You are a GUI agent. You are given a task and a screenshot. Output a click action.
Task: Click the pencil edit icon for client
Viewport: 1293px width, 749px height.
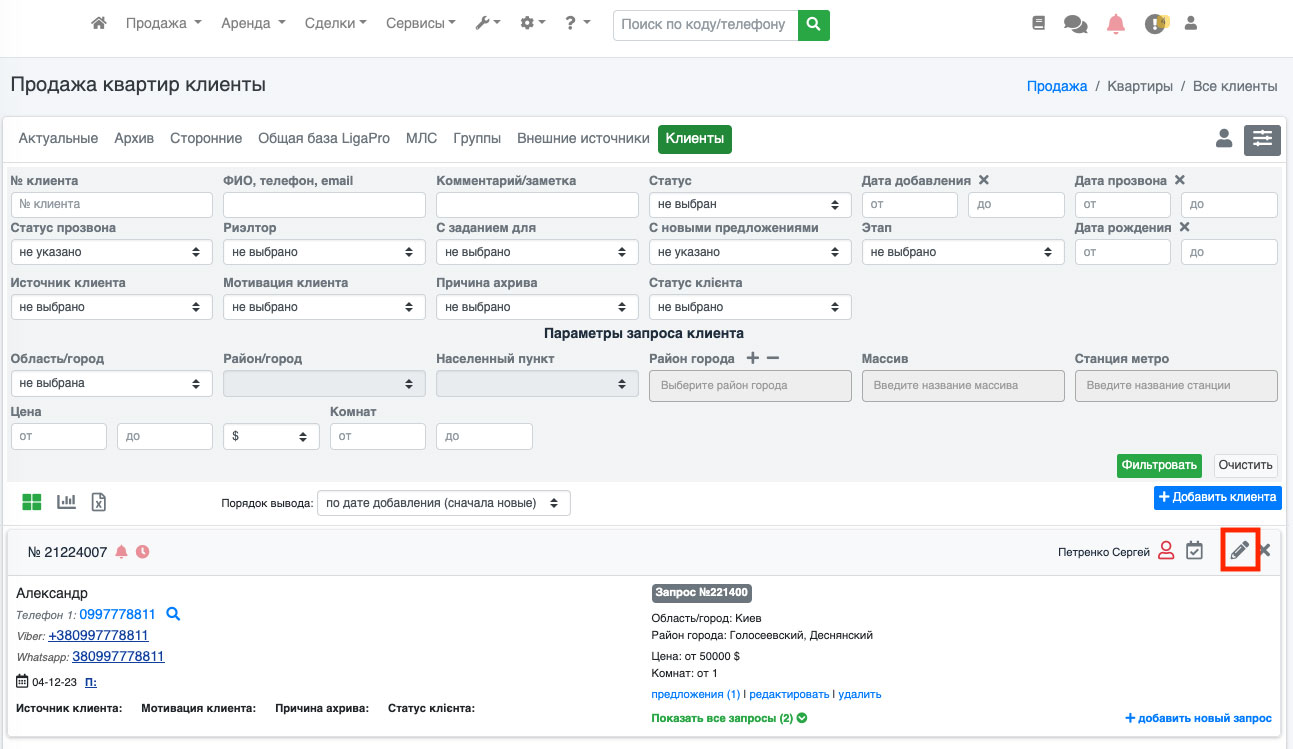(x=1239, y=550)
